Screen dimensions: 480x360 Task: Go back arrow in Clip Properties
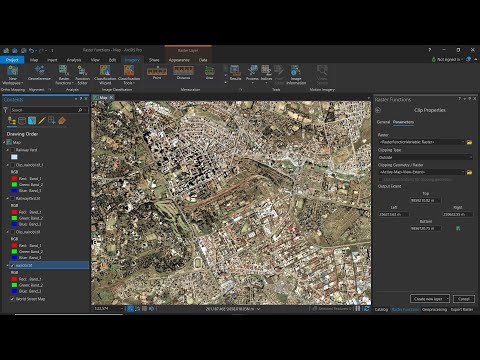[x=378, y=110]
